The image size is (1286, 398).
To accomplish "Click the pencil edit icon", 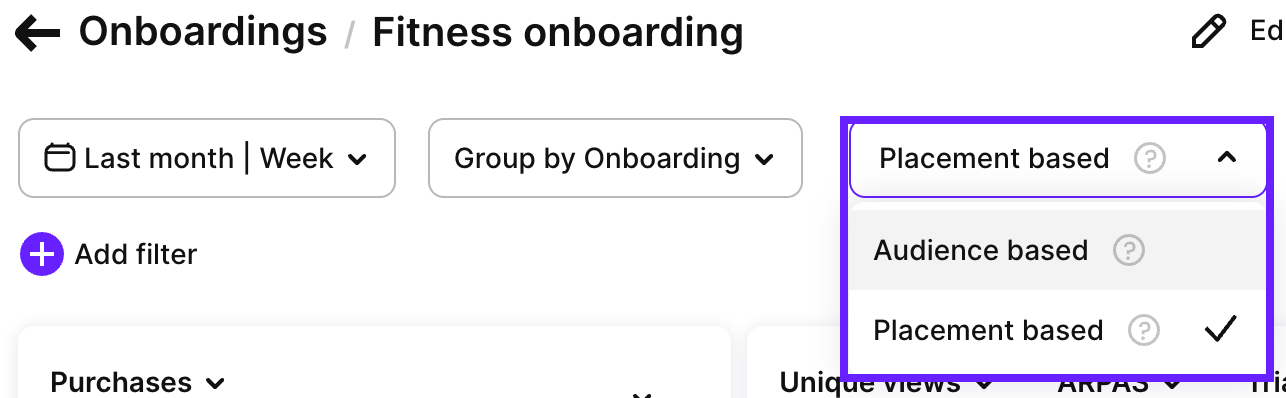I will click(x=1209, y=33).
